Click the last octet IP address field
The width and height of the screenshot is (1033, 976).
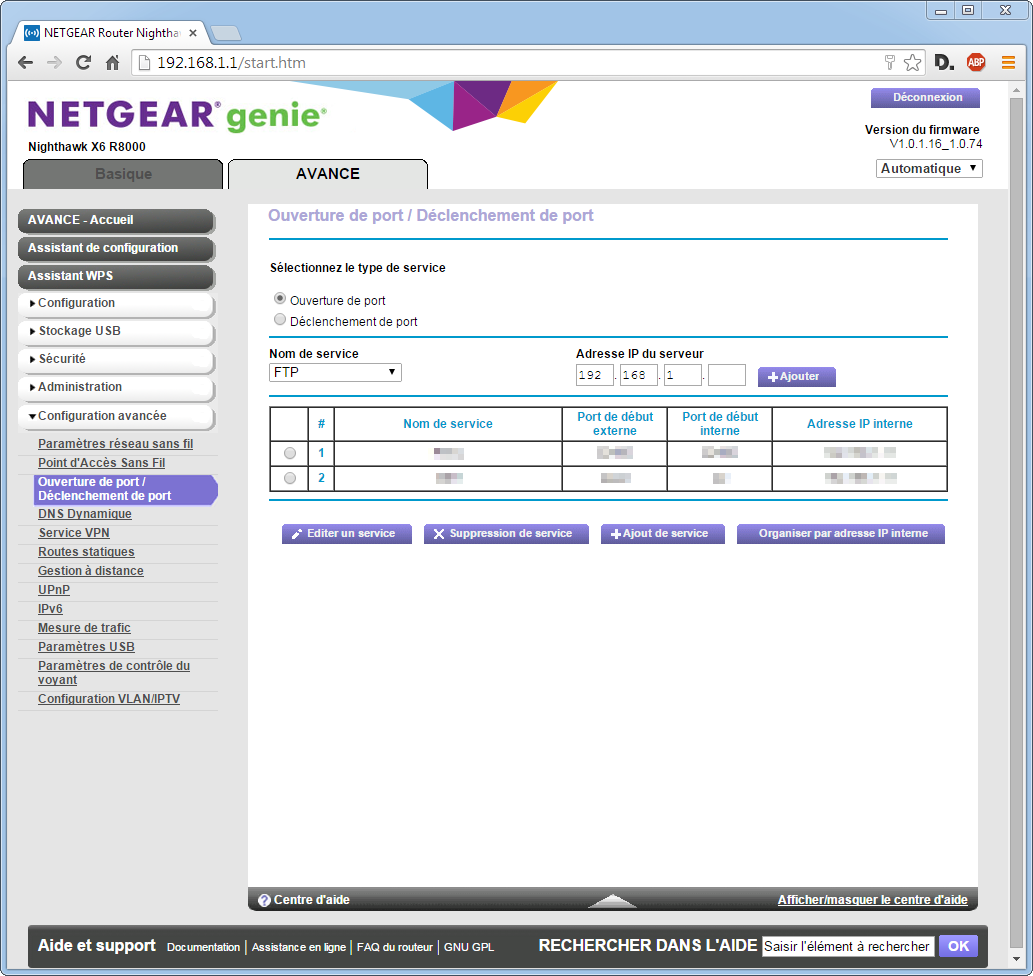point(727,376)
